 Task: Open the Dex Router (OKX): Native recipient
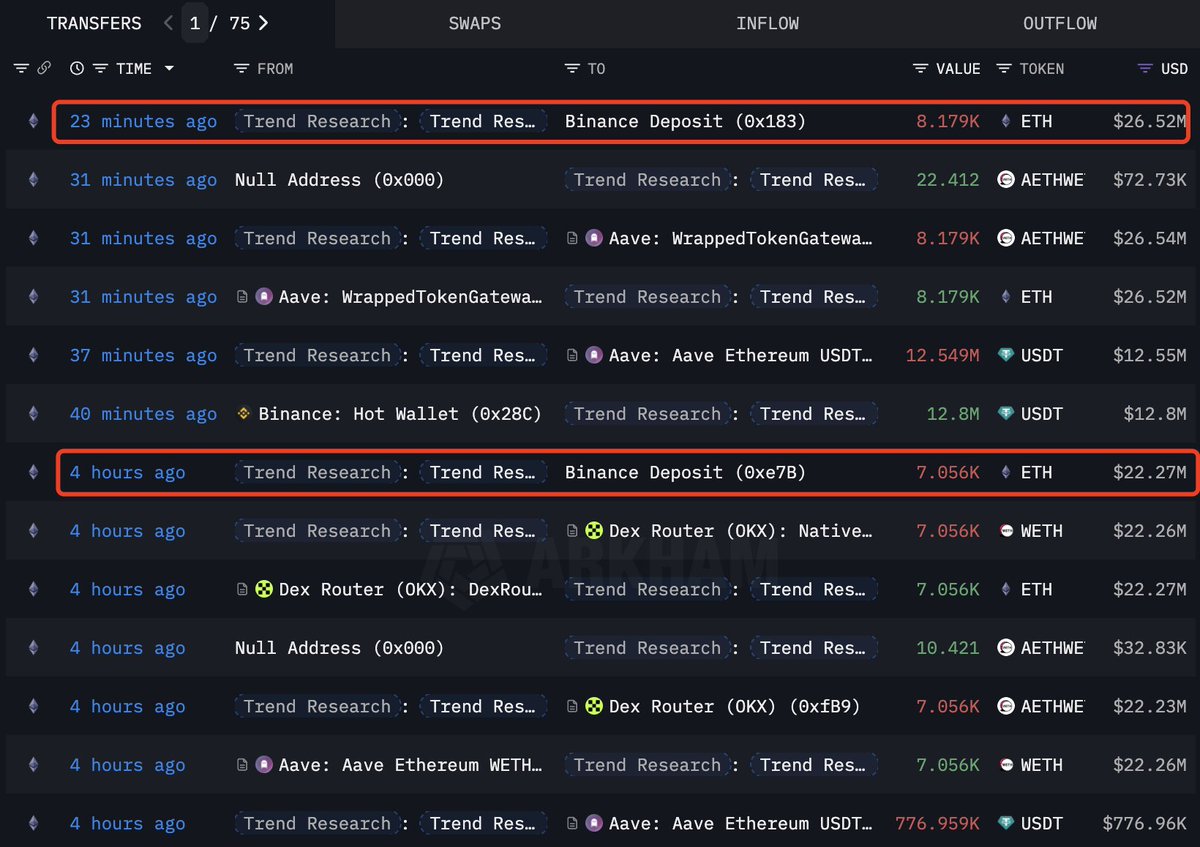click(741, 531)
